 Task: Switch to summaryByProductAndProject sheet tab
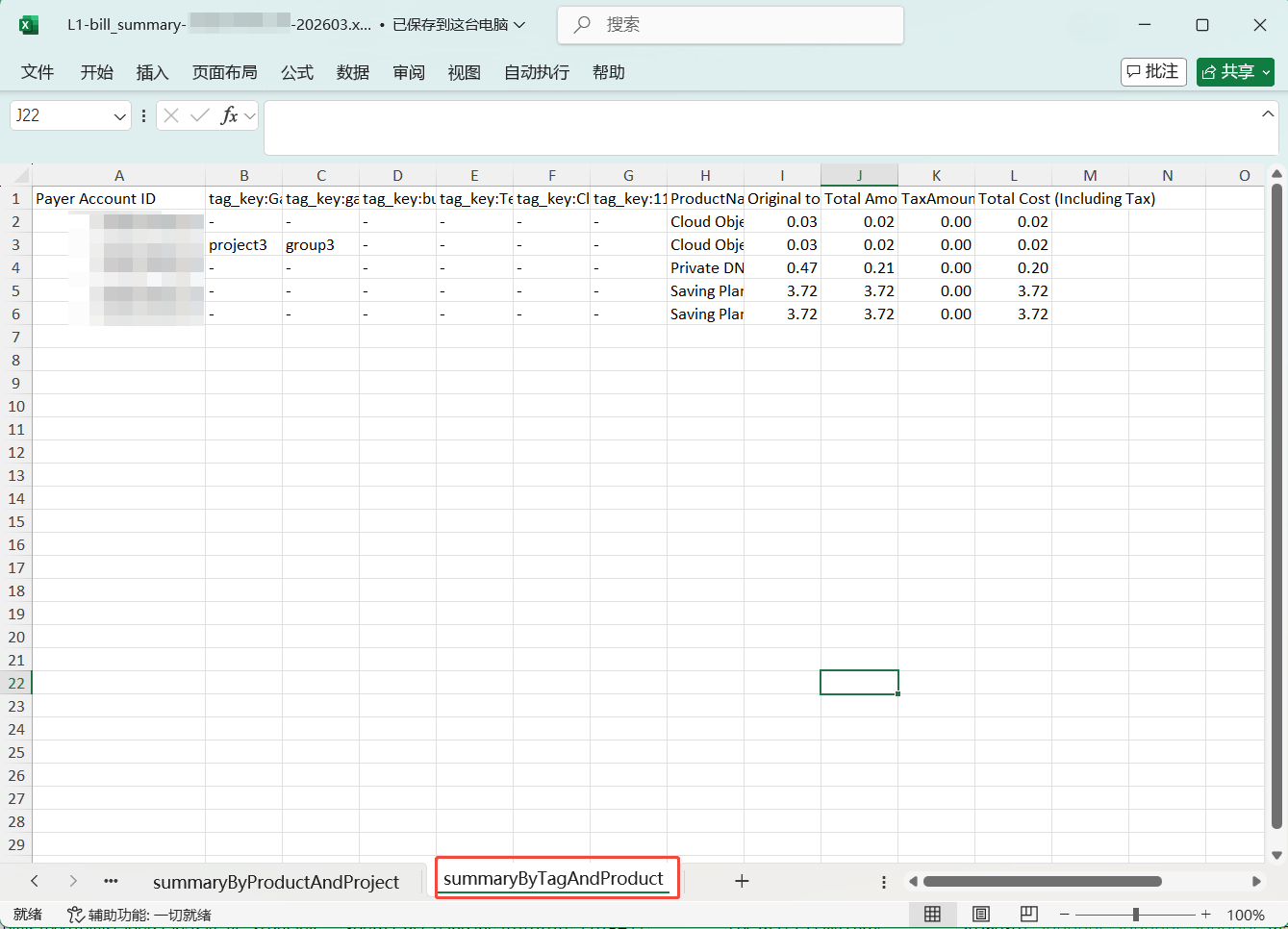tap(276, 882)
